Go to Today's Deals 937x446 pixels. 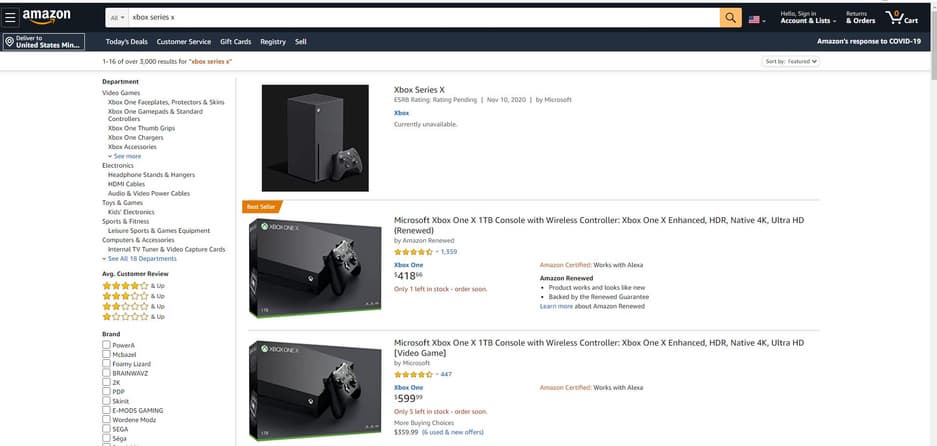(x=126, y=42)
